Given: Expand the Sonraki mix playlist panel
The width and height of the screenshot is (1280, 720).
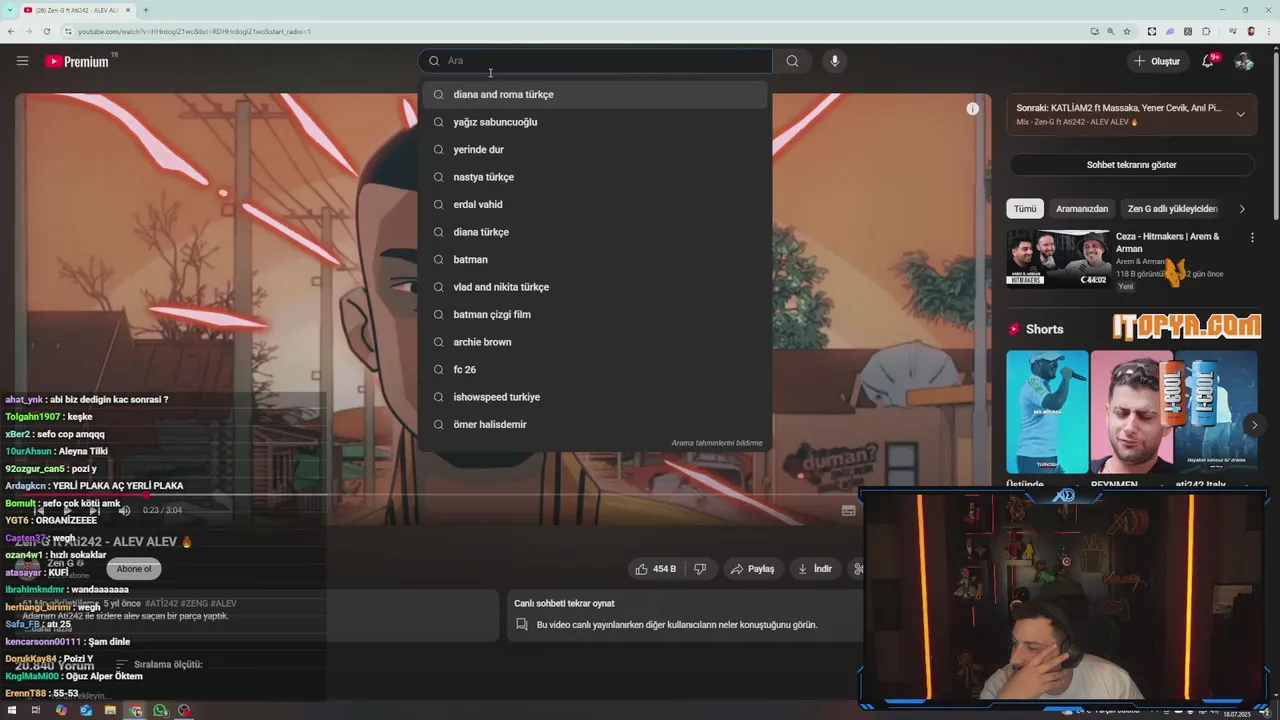Looking at the screenshot, I should click(x=1240, y=114).
